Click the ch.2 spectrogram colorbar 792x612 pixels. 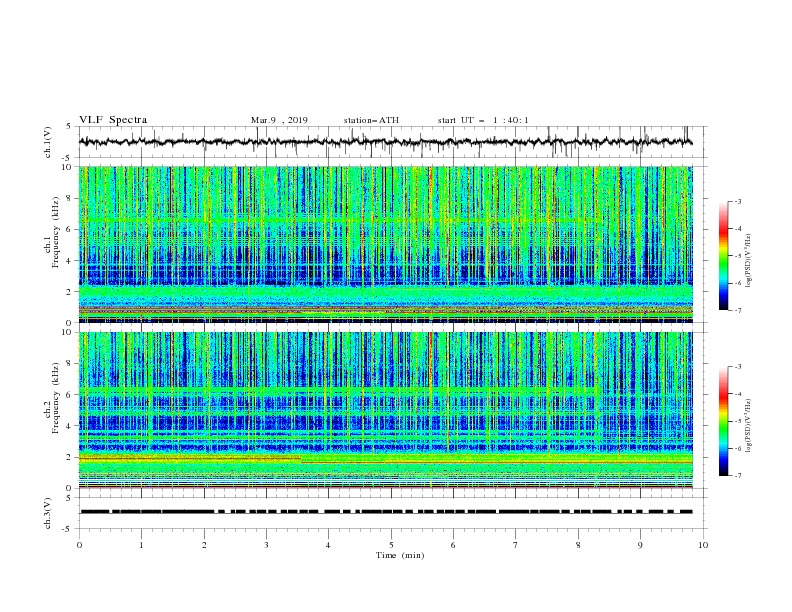[x=723, y=421]
